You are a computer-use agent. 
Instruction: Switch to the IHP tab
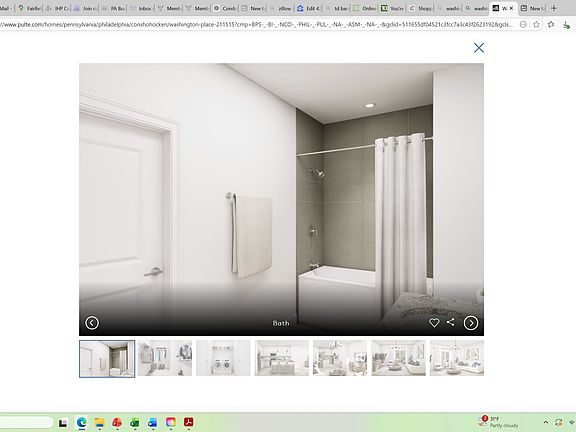57,8
